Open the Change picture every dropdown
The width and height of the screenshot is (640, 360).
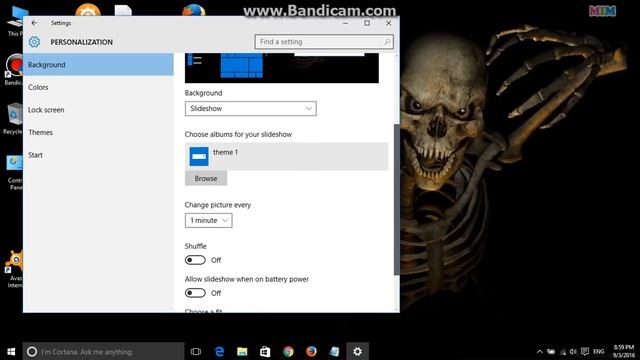209,220
